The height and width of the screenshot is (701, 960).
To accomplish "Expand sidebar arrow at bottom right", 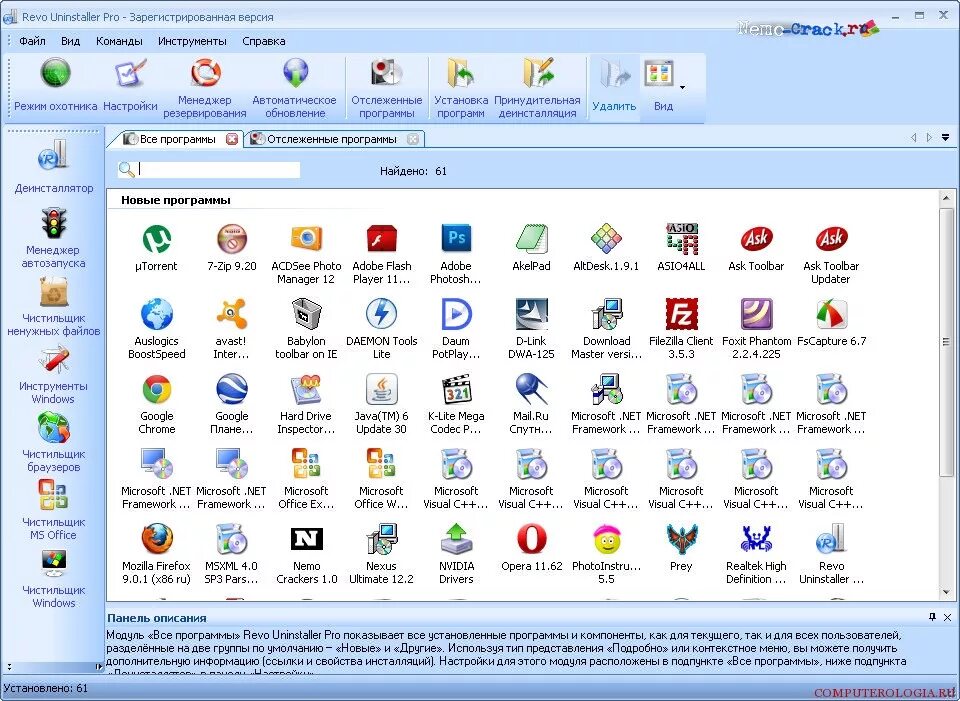I will (x=98, y=667).
